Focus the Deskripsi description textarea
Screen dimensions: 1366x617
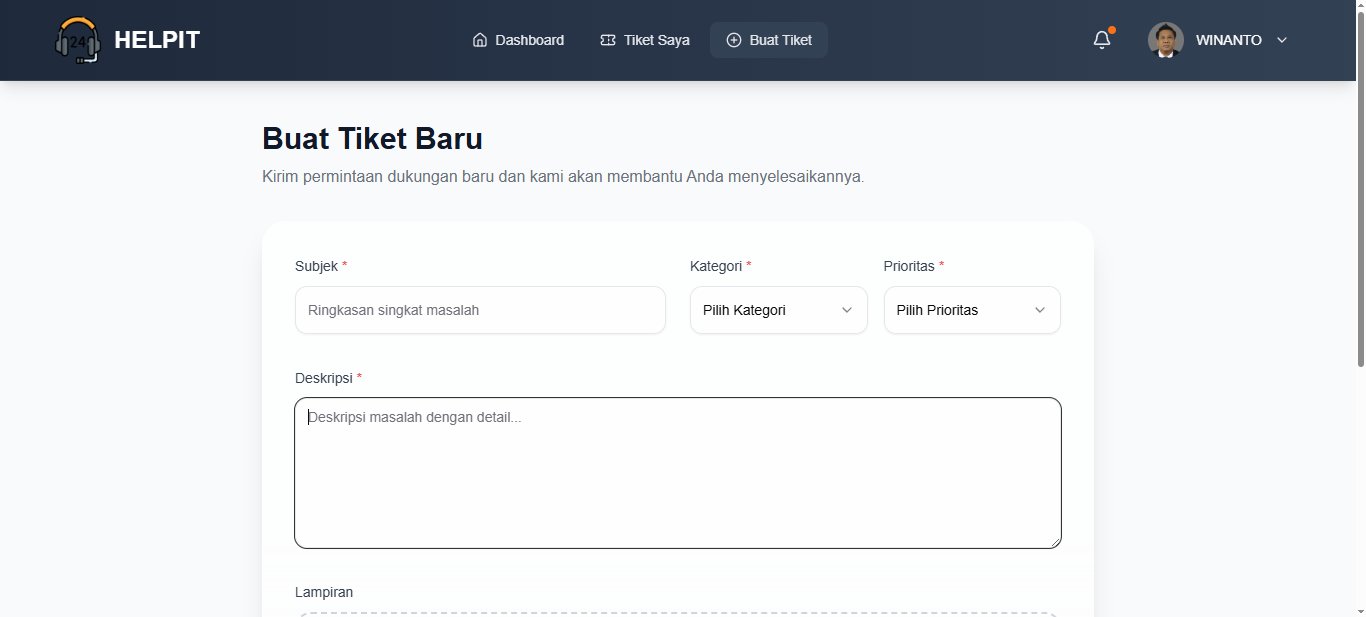click(x=677, y=470)
